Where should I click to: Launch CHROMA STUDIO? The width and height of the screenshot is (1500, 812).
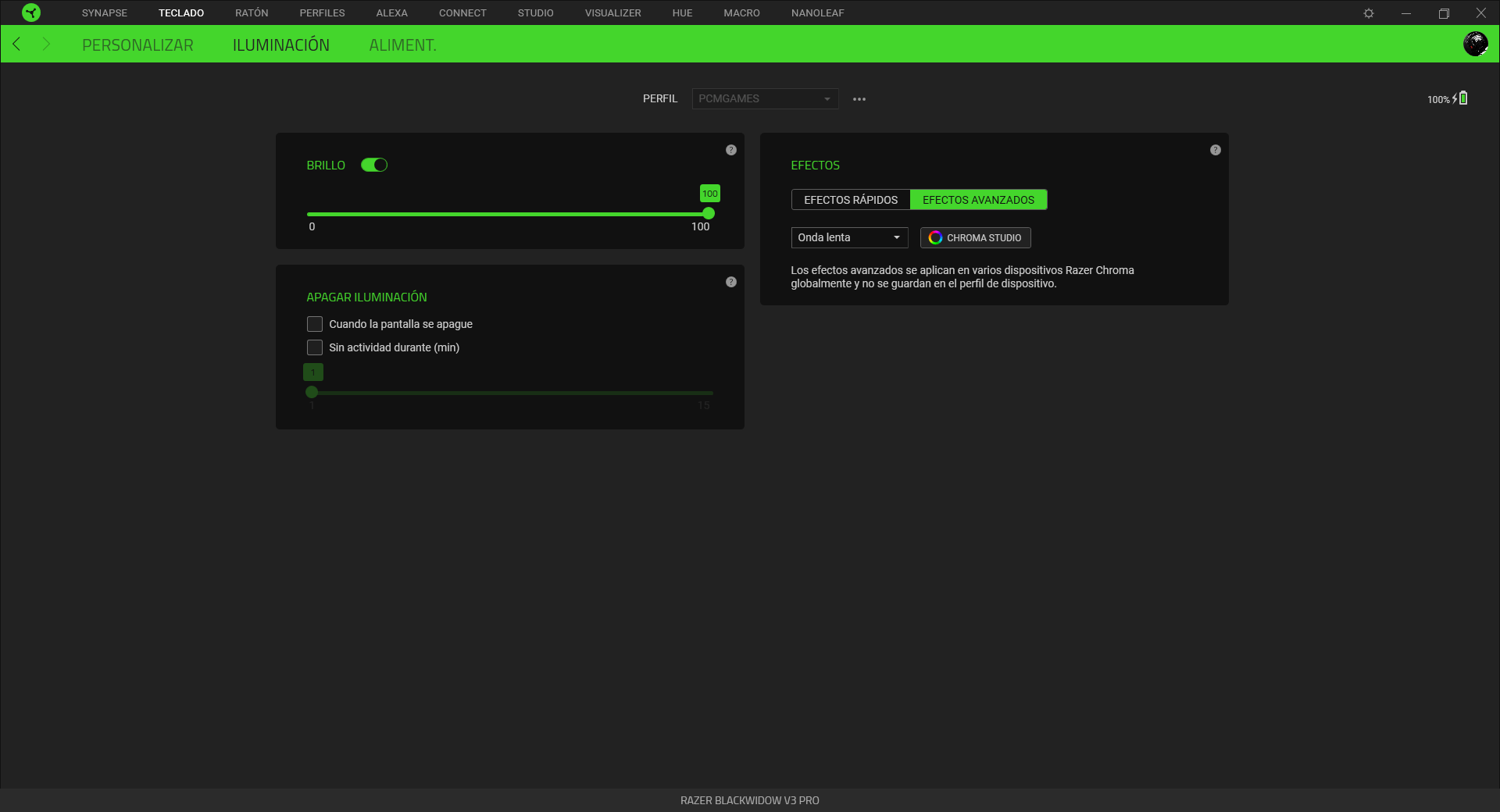pyautogui.click(x=975, y=237)
